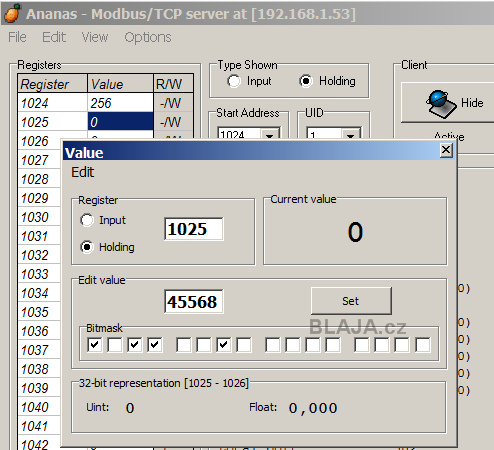Screen dimensions: 494x450
Task: Uncheck the fourth Bitmask checkbox from the left
Action: [x=155, y=345]
